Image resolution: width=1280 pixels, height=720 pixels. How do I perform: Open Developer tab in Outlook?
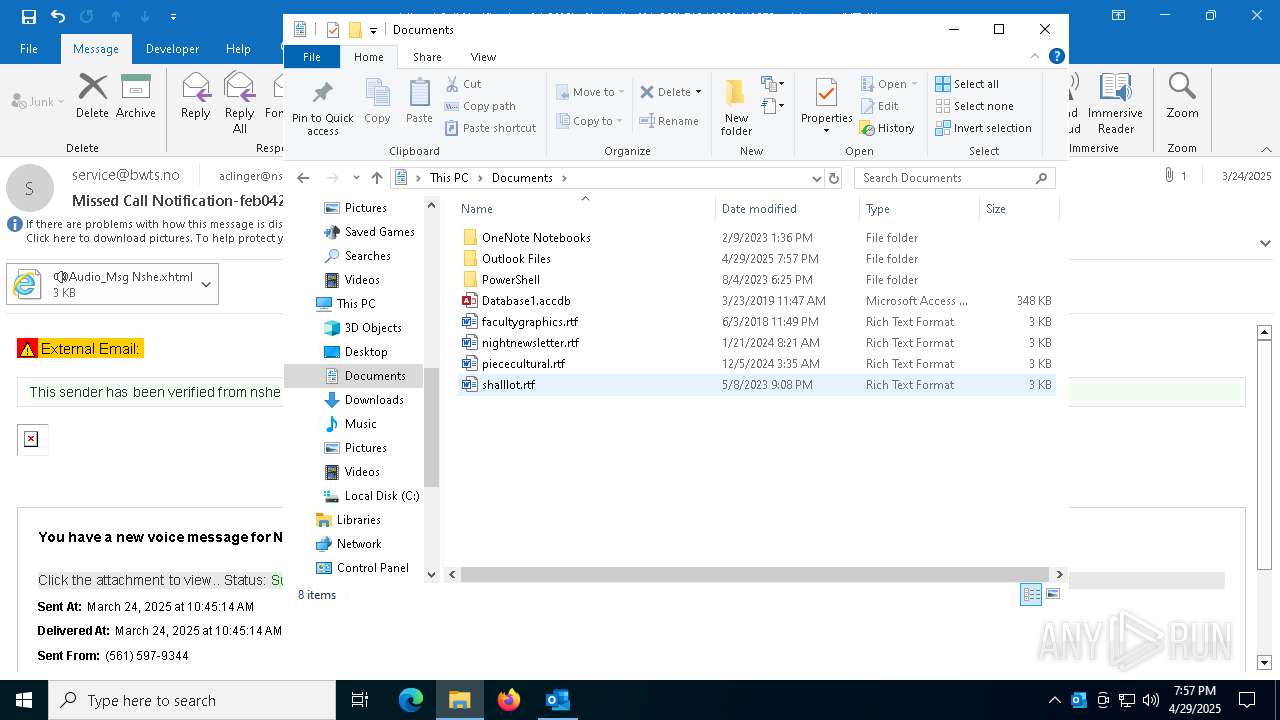[x=172, y=49]
